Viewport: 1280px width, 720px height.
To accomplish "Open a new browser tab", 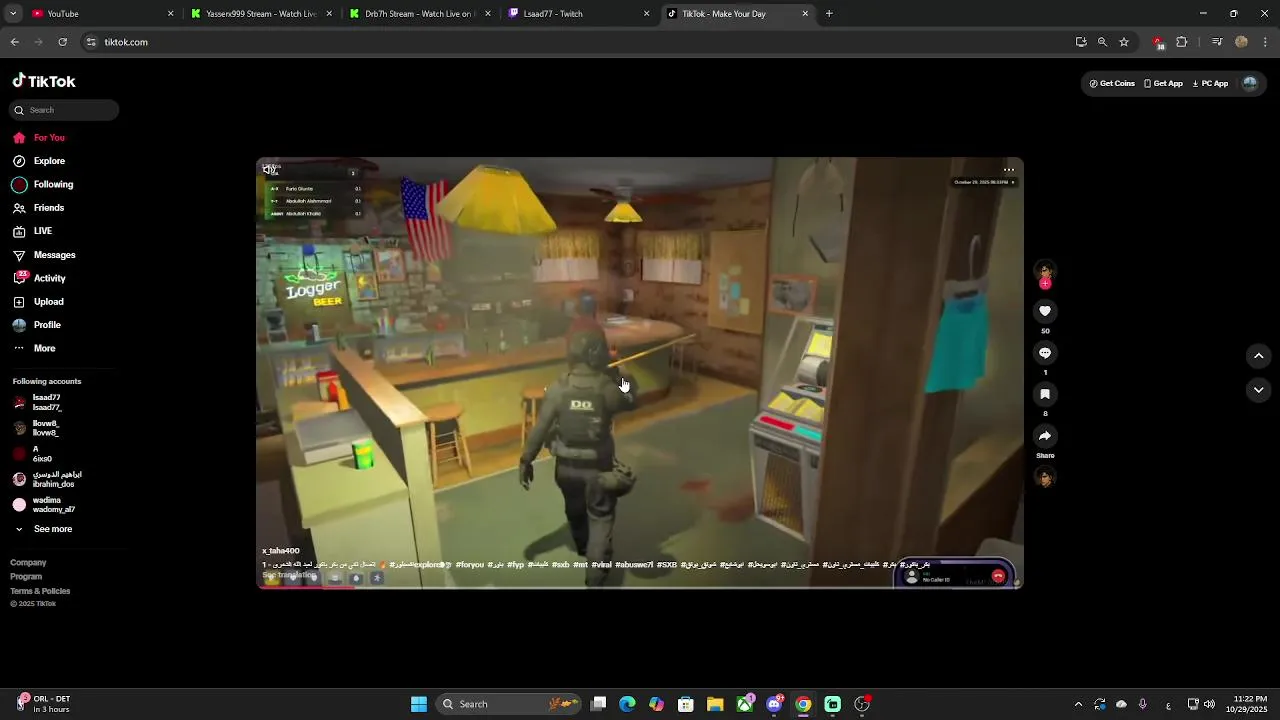I will (829, 14).
